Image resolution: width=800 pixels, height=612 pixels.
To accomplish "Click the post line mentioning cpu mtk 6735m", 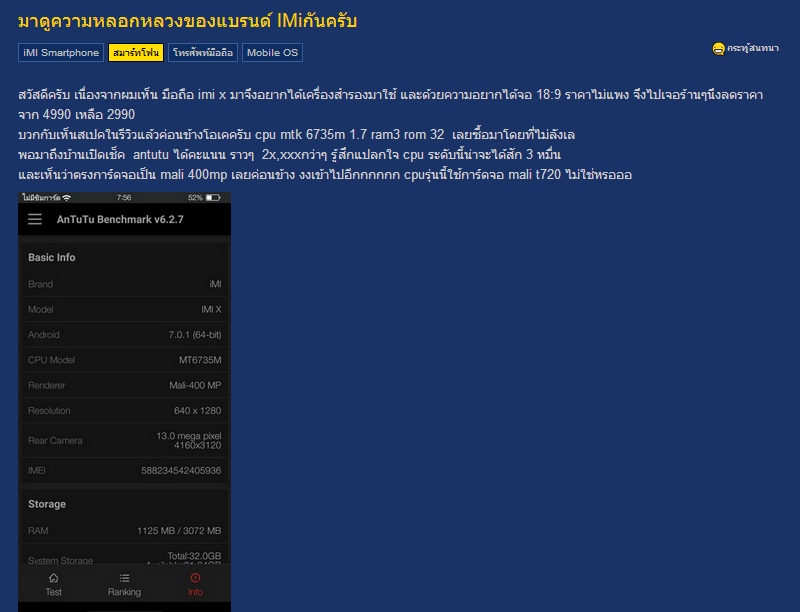I will pos(296,135).
